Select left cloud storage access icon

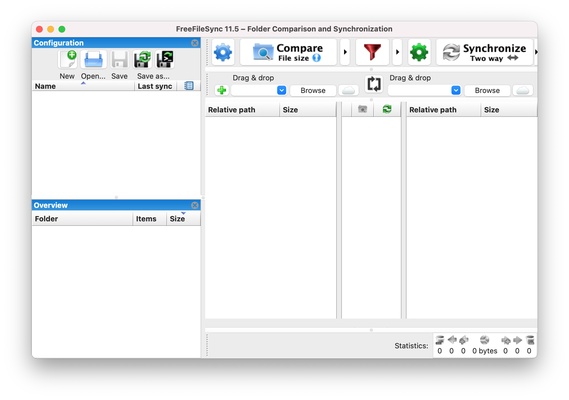348,90
